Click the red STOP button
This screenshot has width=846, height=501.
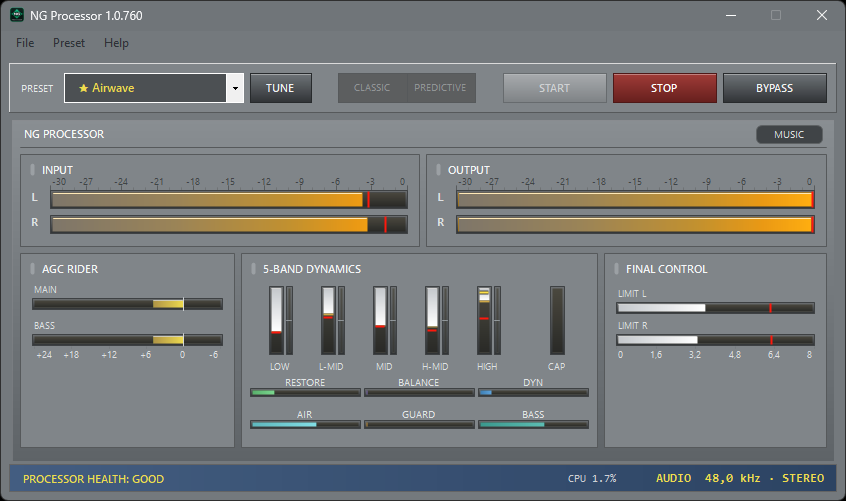[x=665, y=88]
